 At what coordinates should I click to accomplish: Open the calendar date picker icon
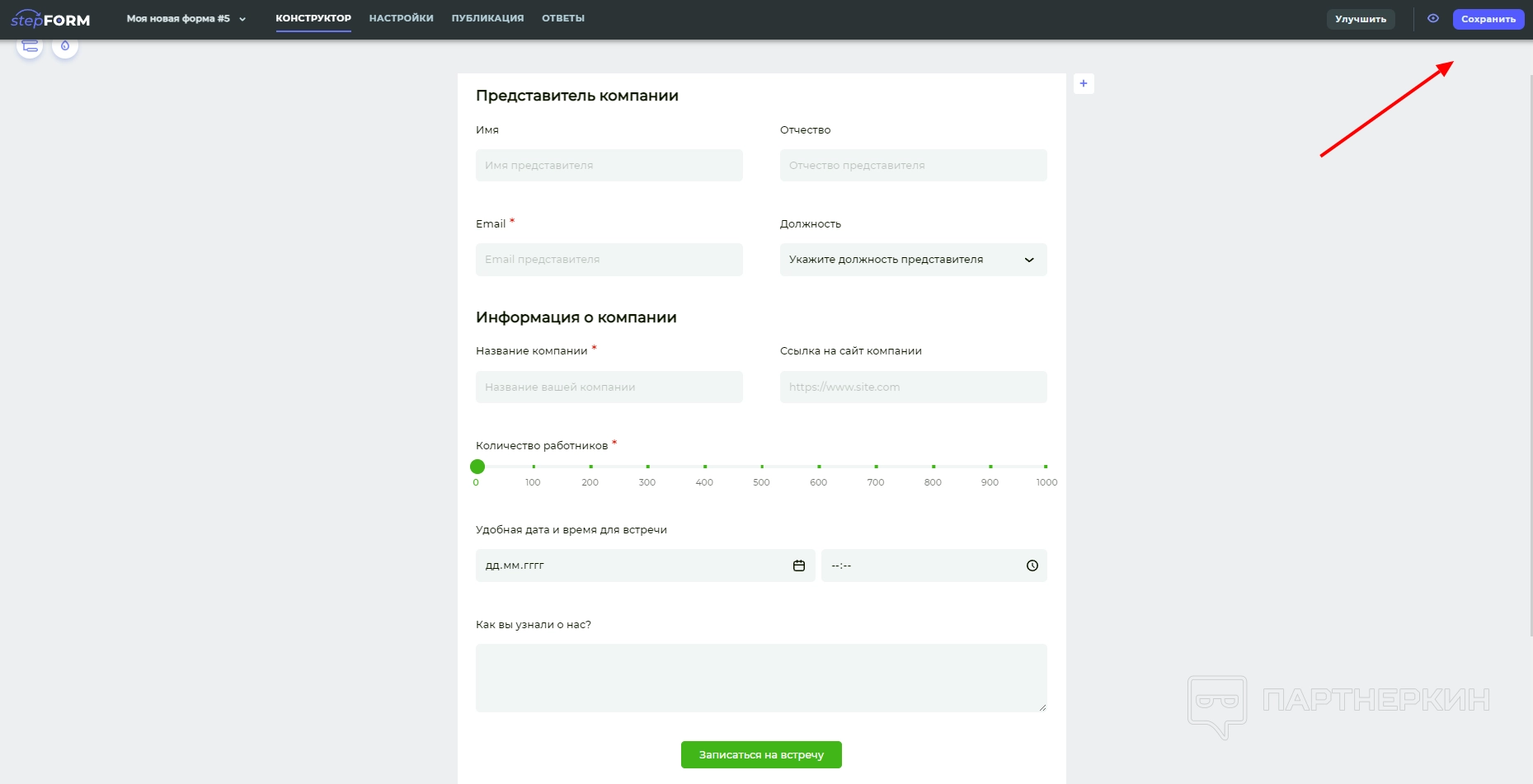coord(798,566)
